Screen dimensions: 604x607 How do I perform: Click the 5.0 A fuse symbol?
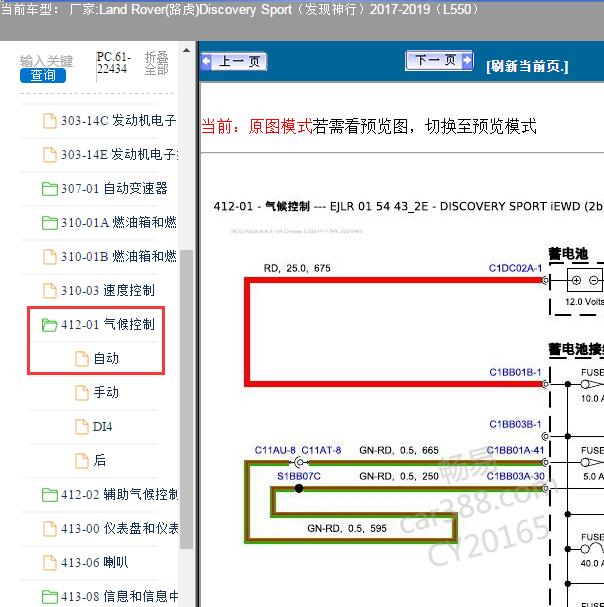click(x=592, y=462)
